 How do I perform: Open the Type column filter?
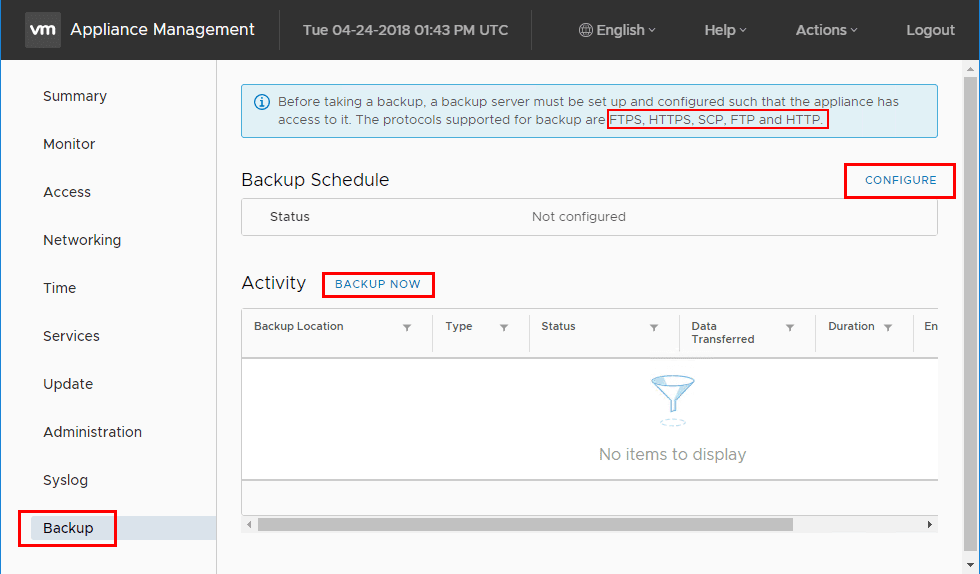504,327
